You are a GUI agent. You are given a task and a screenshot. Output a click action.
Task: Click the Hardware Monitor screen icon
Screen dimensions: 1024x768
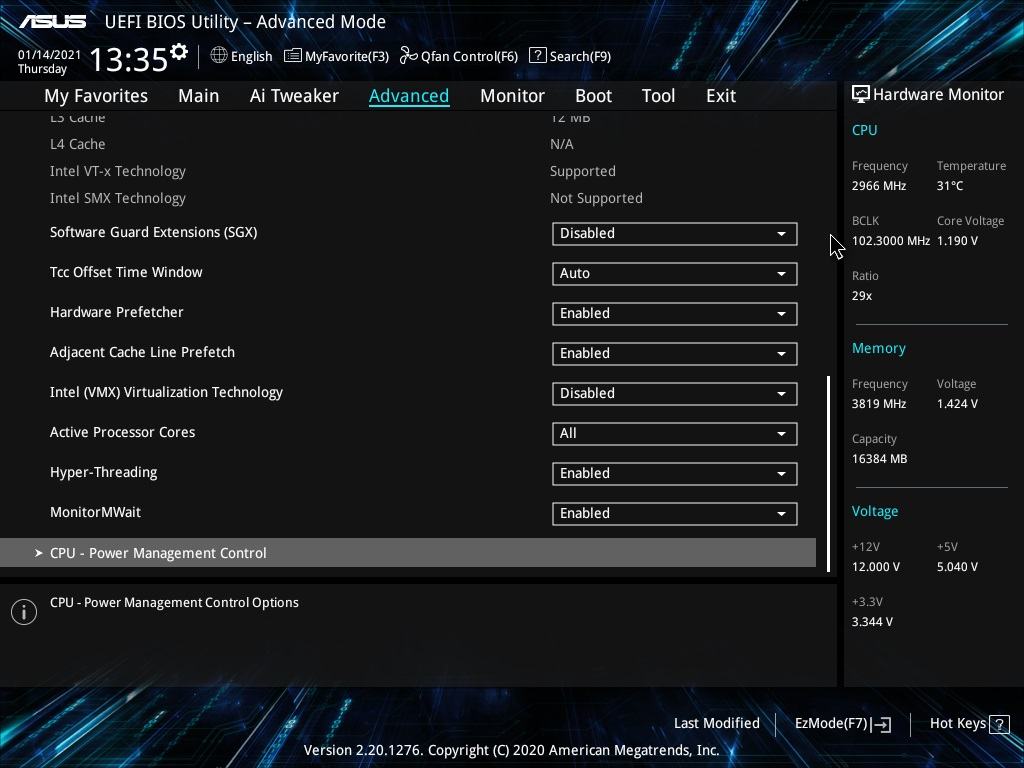pos(861,95)
